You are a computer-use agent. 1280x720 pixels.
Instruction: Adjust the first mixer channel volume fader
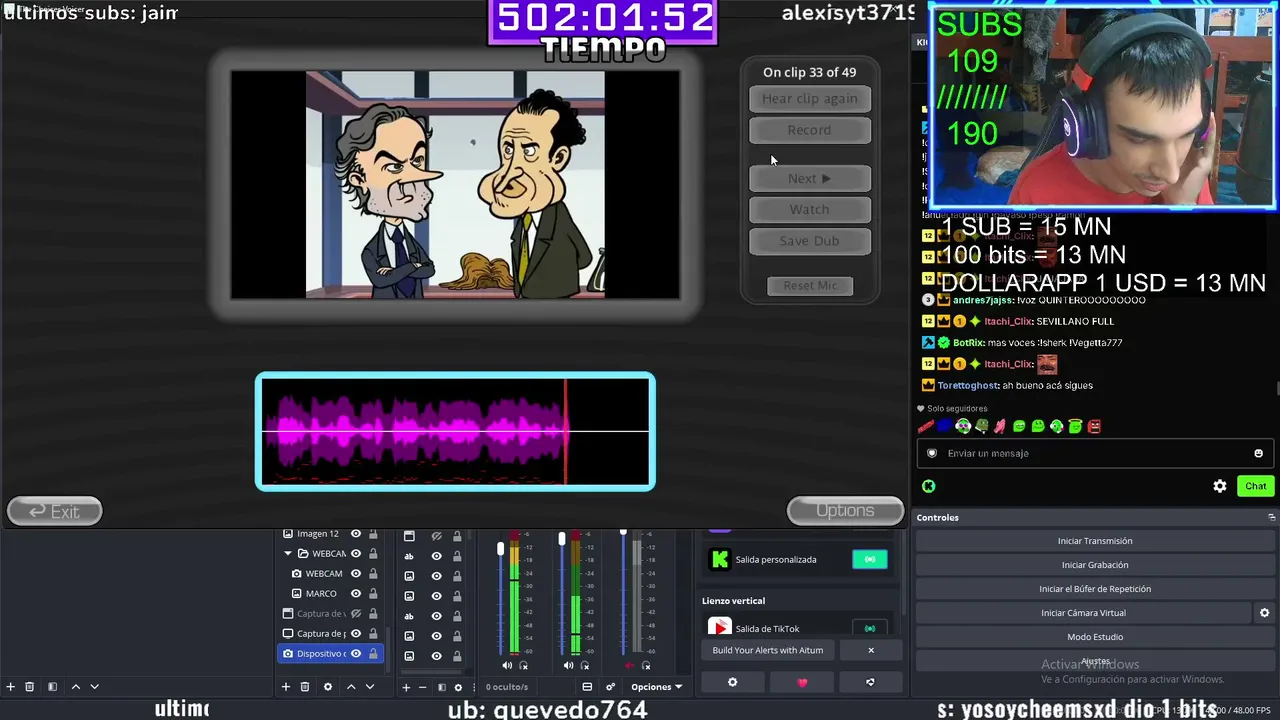click(501, 549)
